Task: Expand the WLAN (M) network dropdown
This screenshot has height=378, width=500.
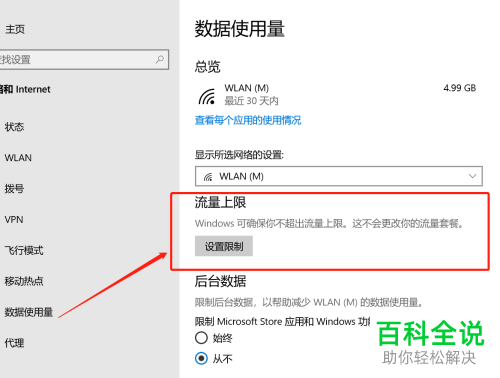Action: pyautogui.click(x=339, y=176)
